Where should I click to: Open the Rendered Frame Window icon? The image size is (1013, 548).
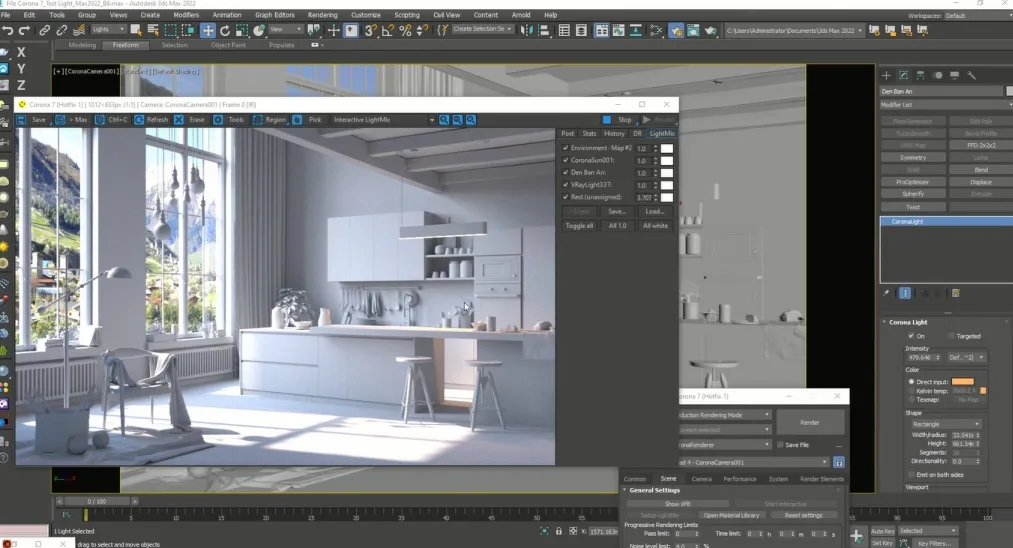coord(693,30)
